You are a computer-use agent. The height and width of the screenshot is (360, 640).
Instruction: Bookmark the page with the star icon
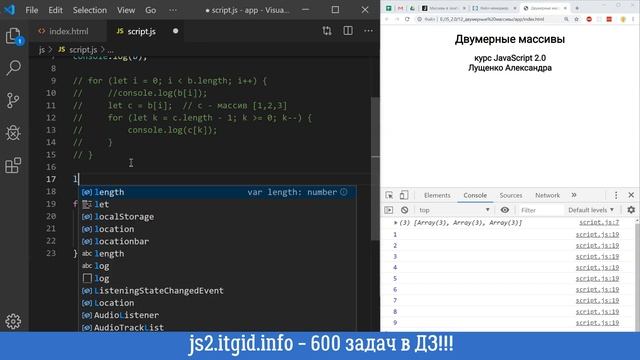(x=577, y=19)
